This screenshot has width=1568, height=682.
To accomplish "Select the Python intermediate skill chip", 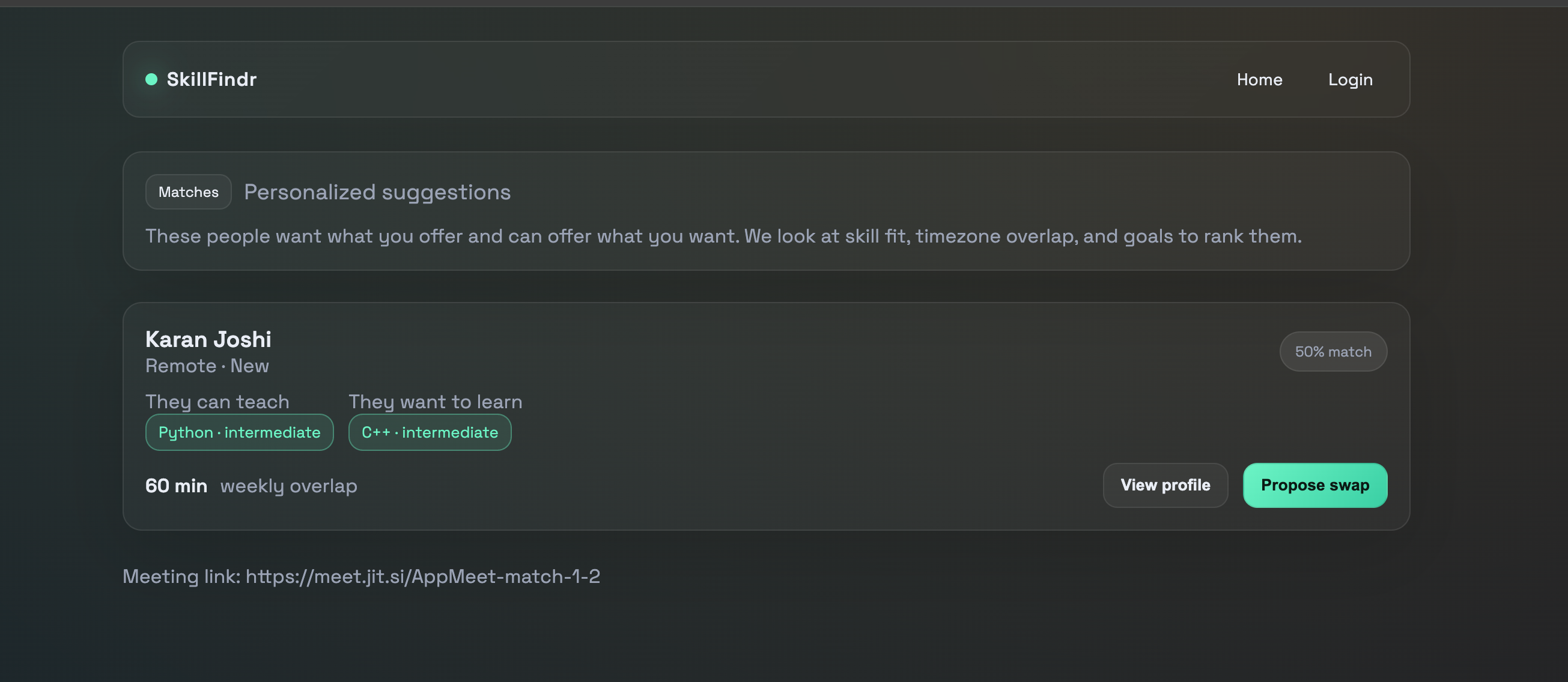I will click(x=239, y=433).
